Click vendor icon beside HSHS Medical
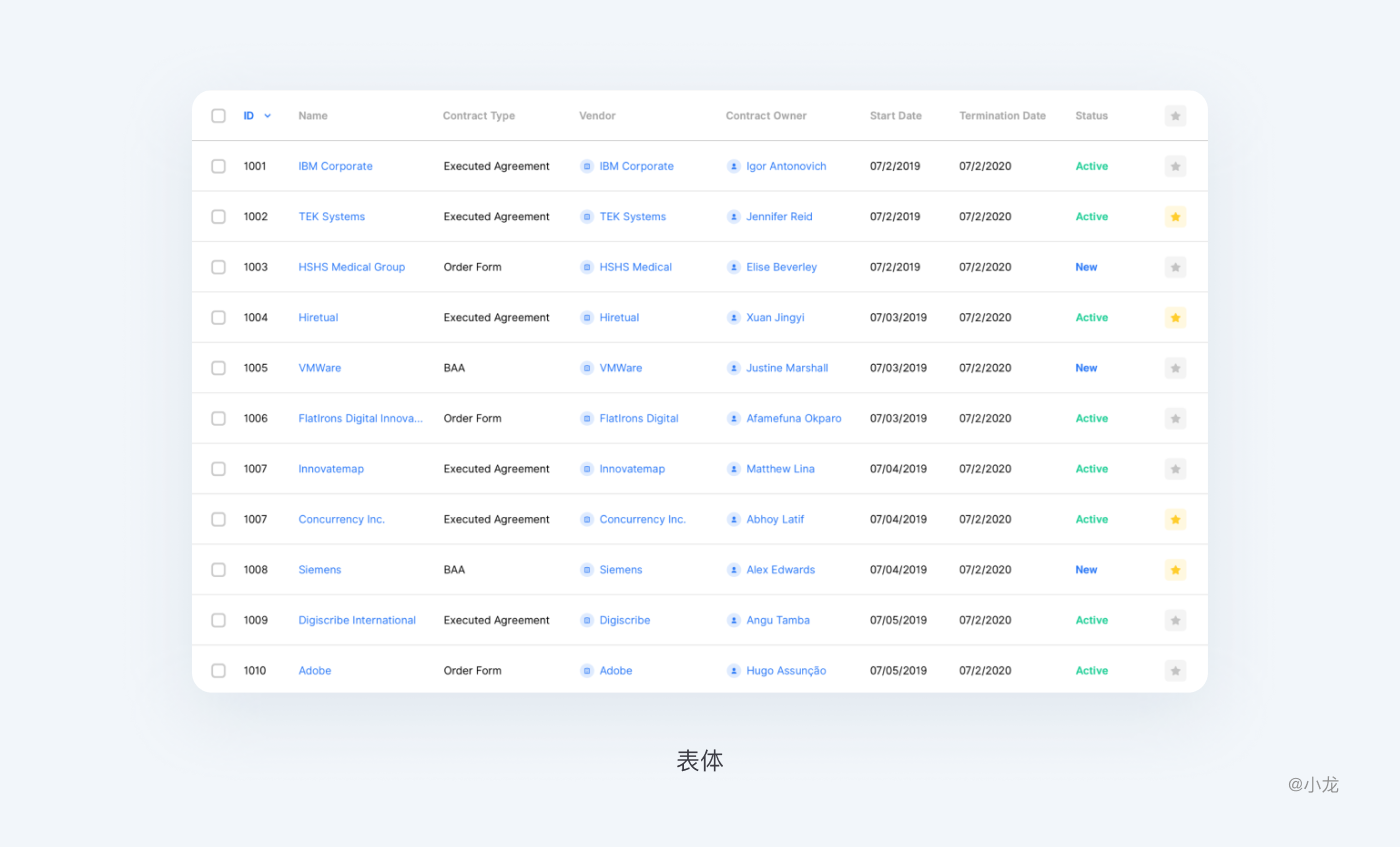 (587, 267)
